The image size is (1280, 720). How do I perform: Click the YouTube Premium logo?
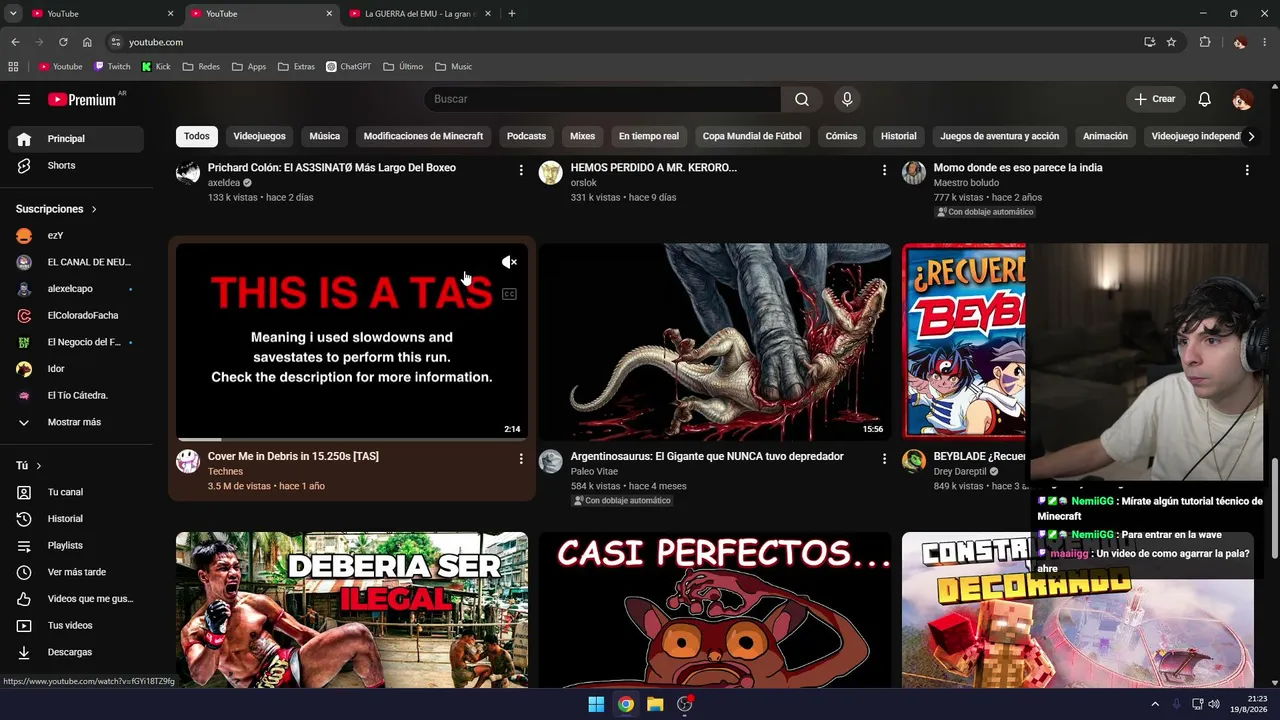[x=82, y=99]
